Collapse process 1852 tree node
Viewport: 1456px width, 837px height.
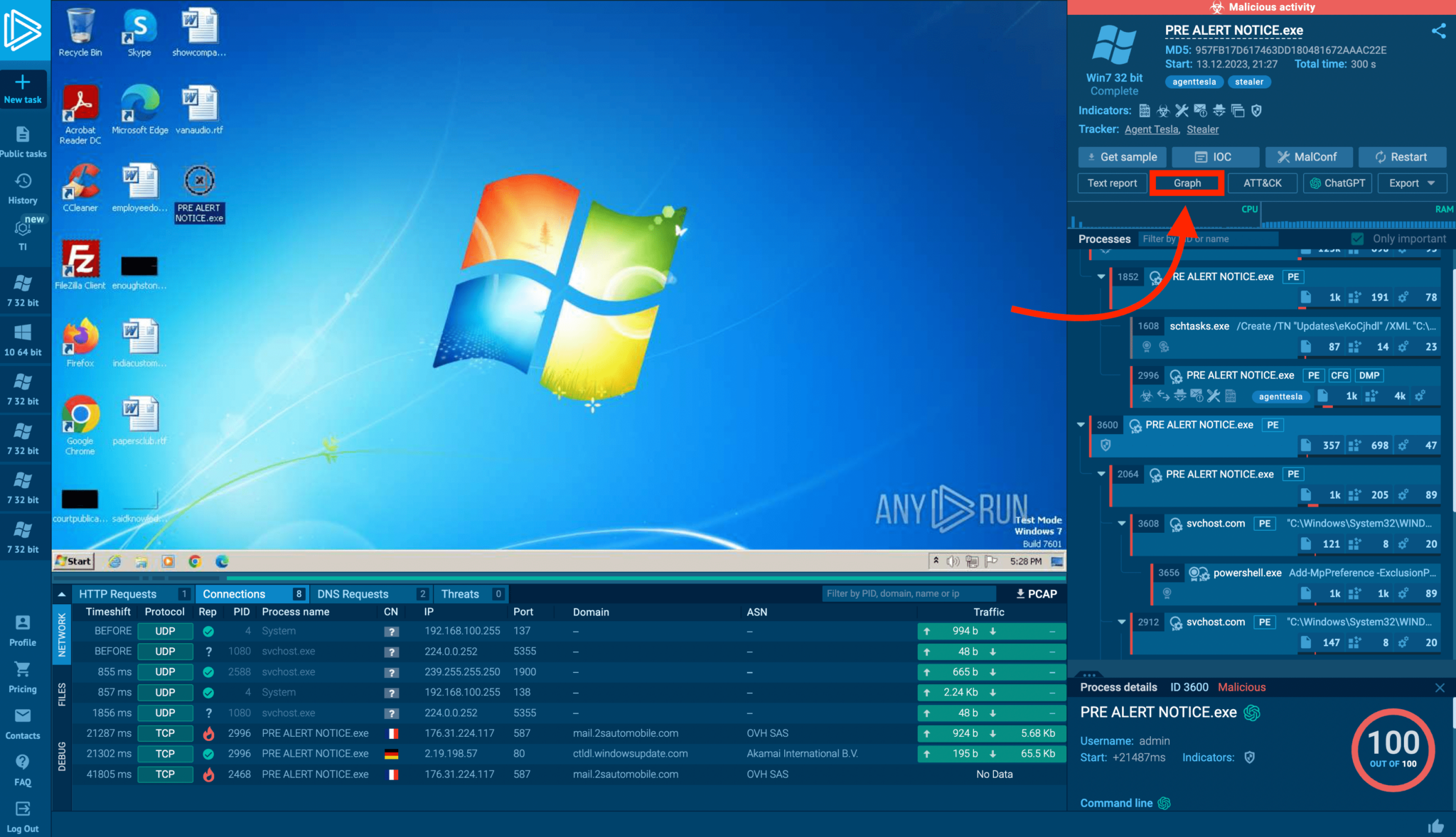(x=1101, y=276)
